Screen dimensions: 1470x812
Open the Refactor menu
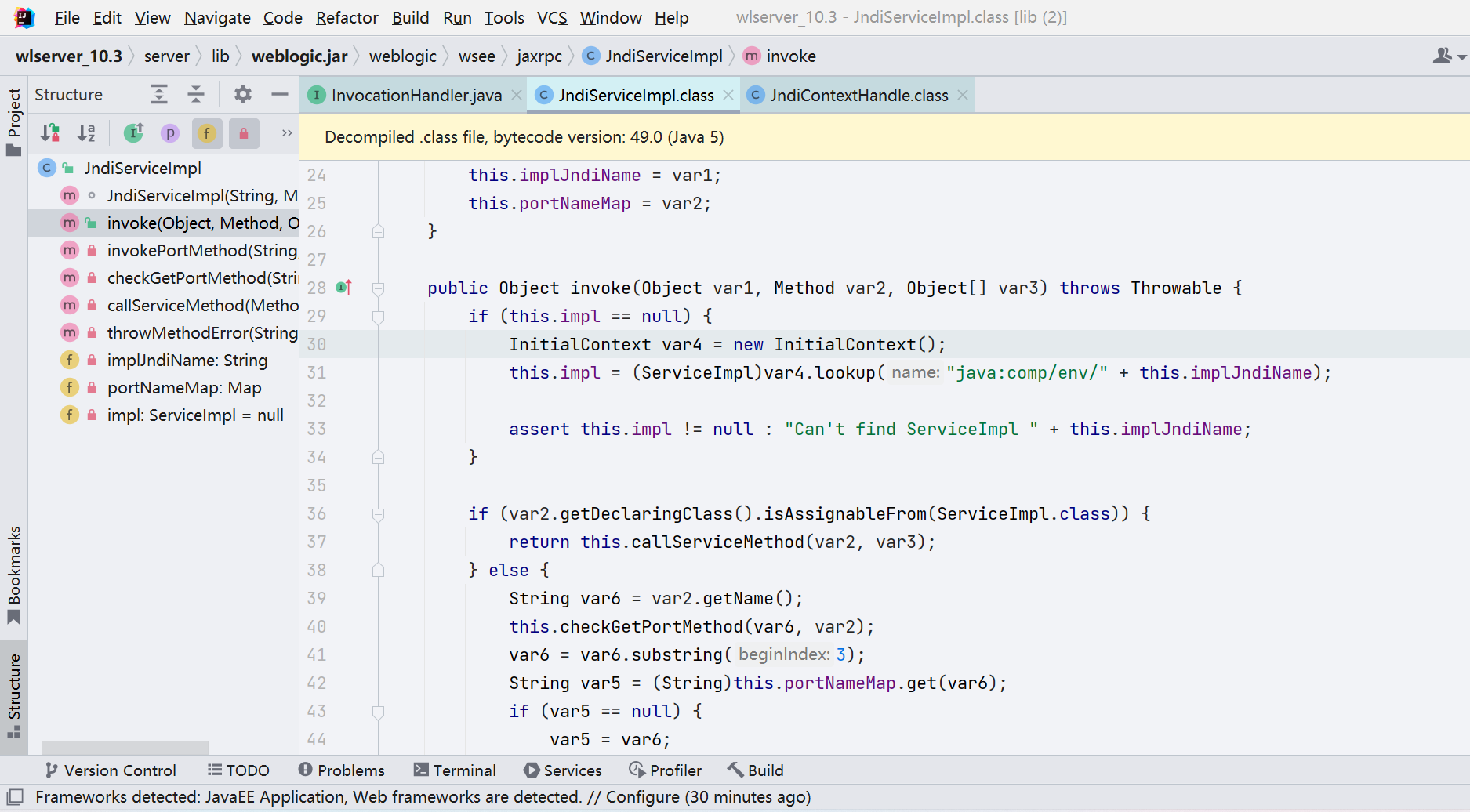347,17
